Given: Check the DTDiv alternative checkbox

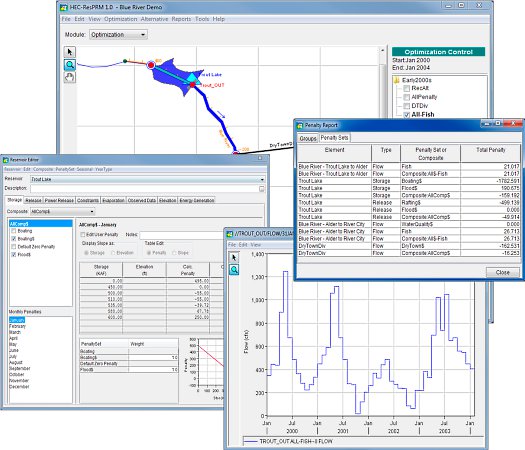Looking at the screenshot, I should click(406, 106).
